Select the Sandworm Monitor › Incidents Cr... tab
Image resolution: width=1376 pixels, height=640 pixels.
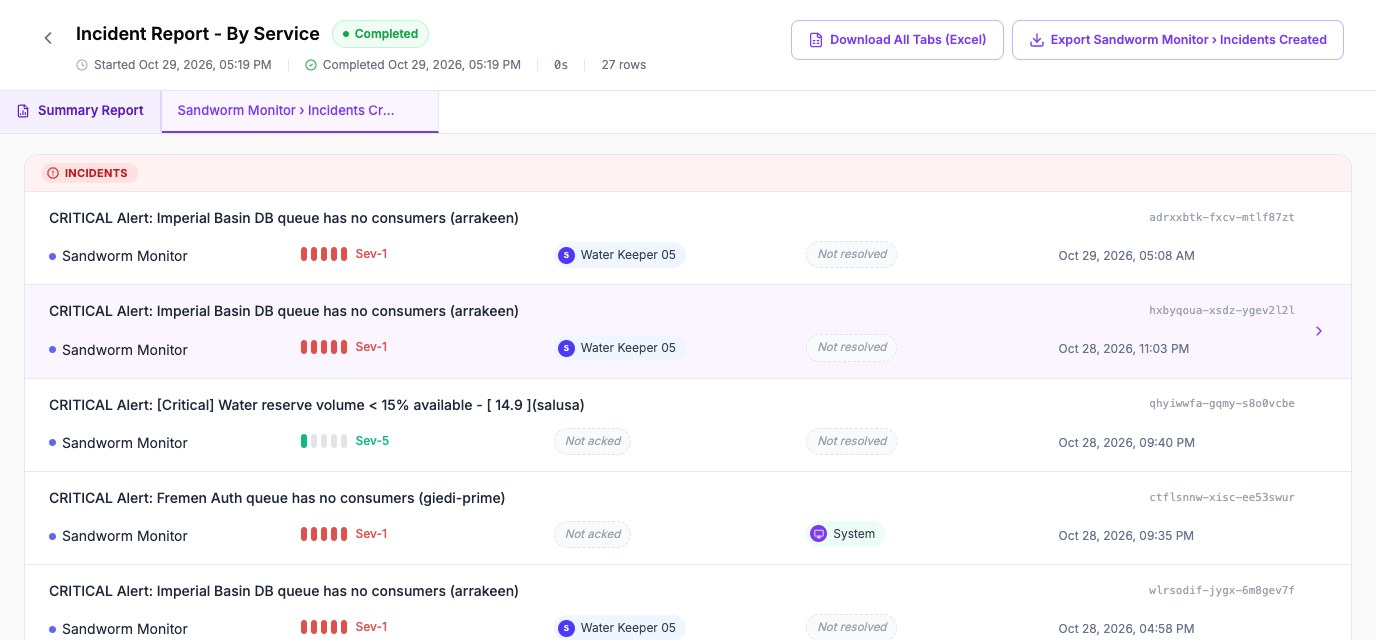pyautogui.click(x=299, y=111)
